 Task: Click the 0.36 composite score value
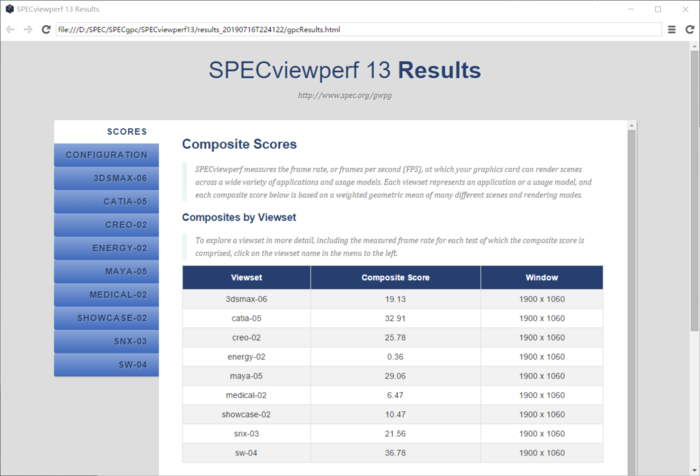click(x=396, y=357)
